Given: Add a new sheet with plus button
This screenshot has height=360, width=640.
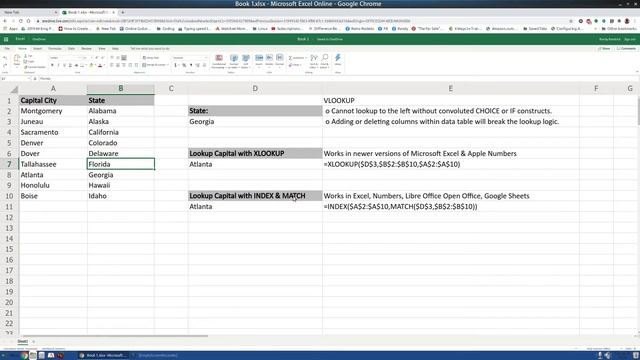Looking at the screenshot, I should (x=33, y=342).
